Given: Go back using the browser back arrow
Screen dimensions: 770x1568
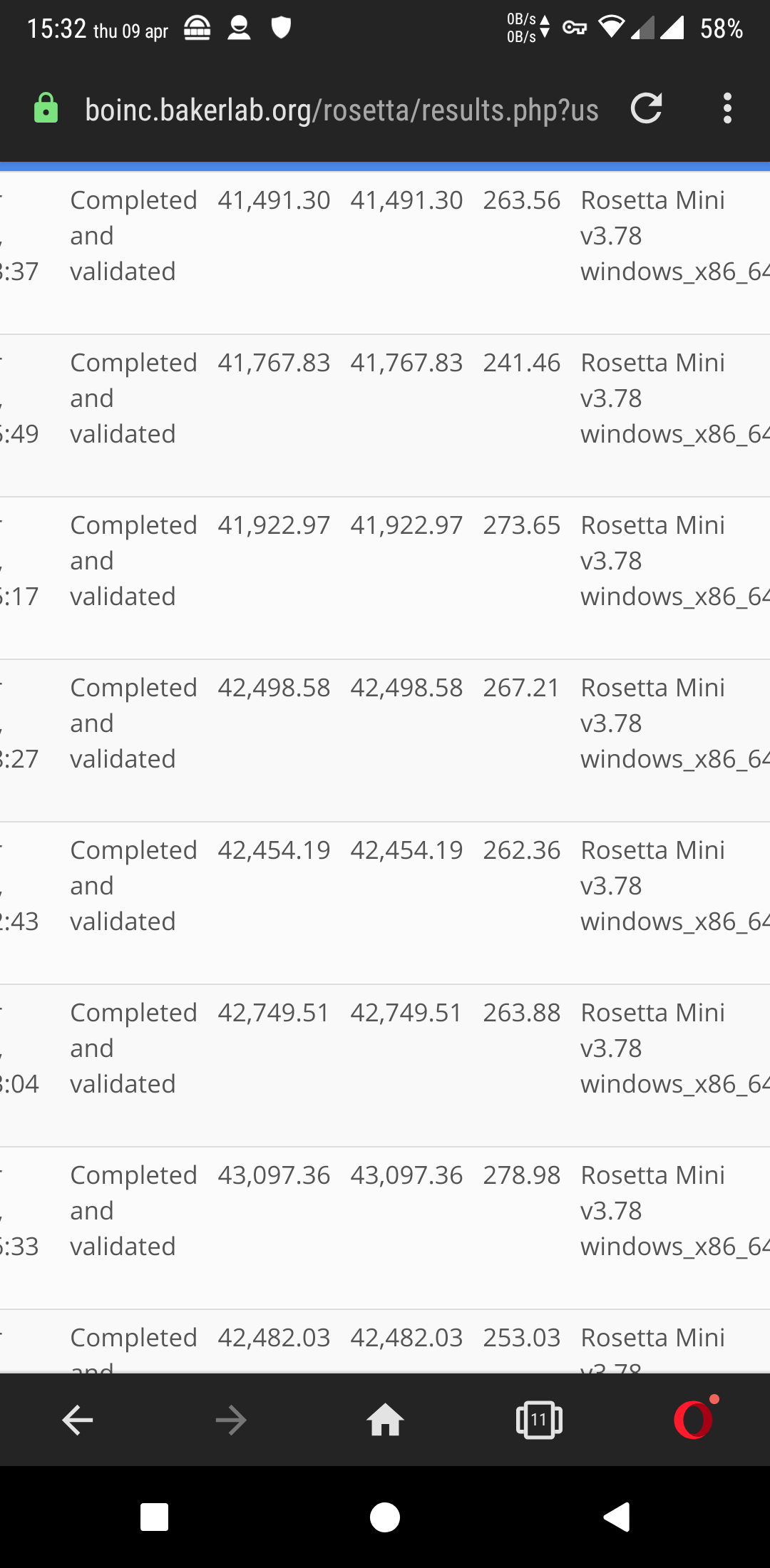Looking at the screenshot, I should [x=78, y=1420].
